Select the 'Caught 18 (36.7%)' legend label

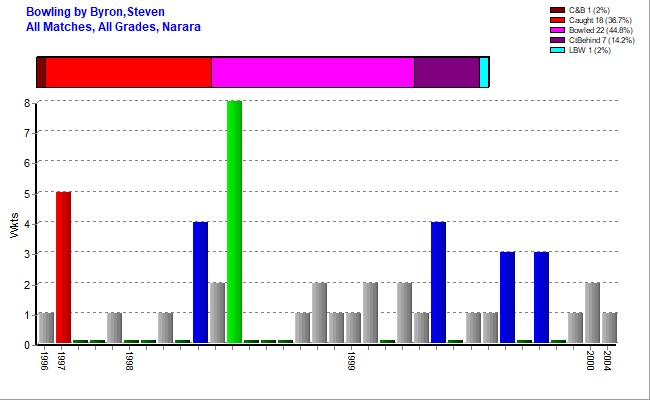coord(600,20)
